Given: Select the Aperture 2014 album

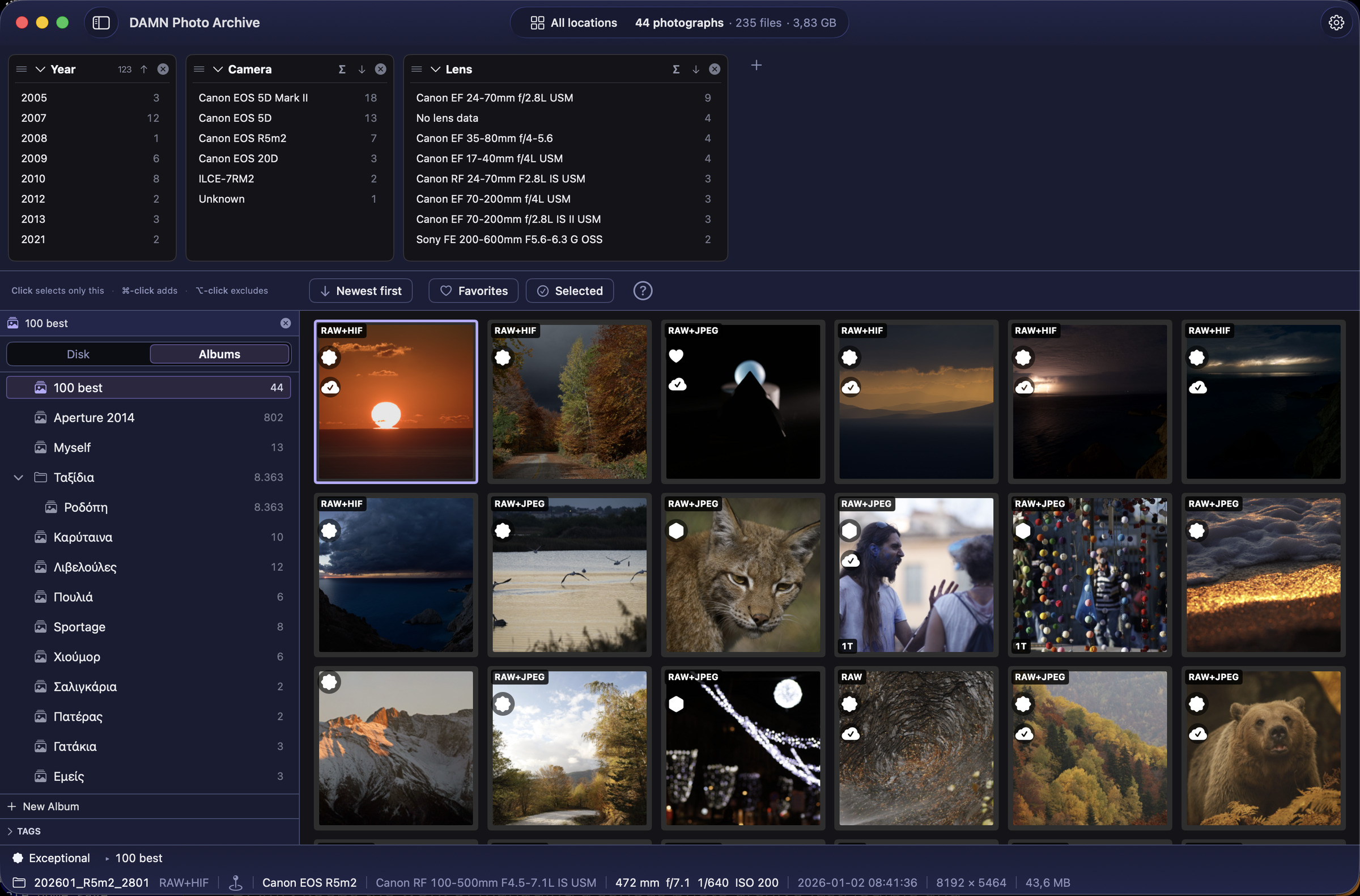Looking at the screenshot, I should point(148,418).
